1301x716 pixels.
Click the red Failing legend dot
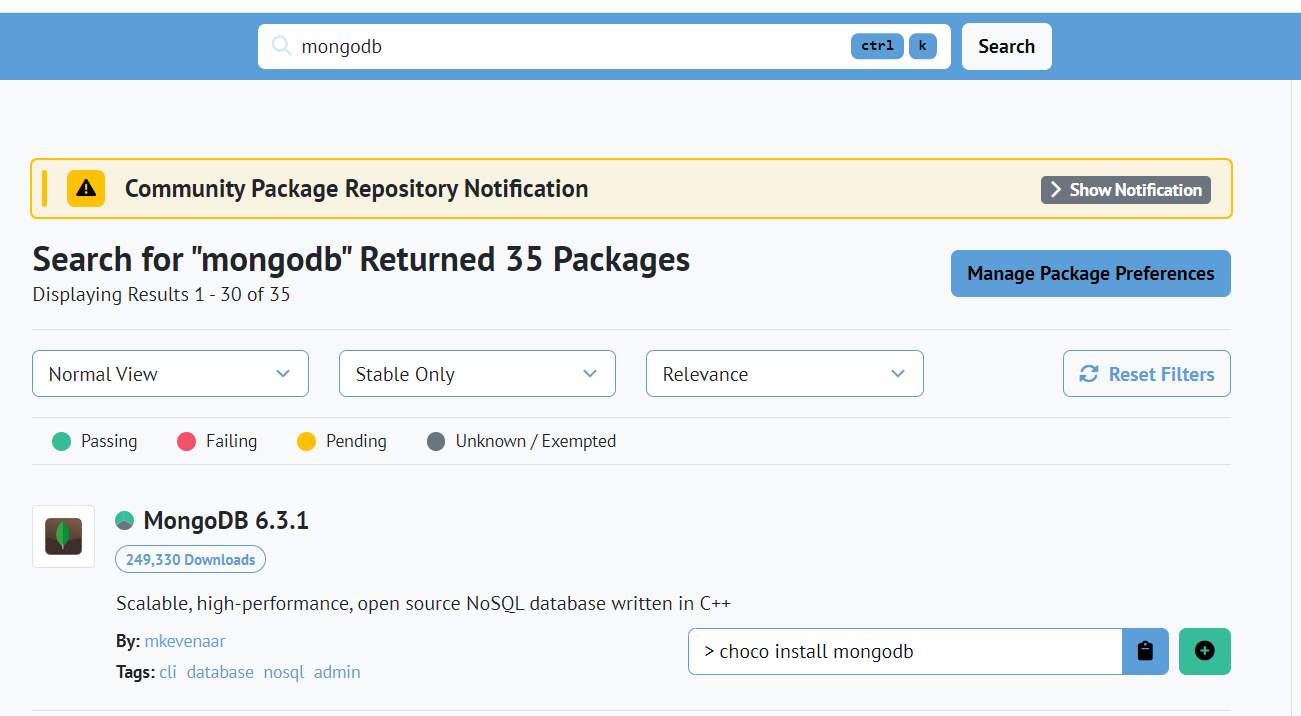tap(186, 441)
